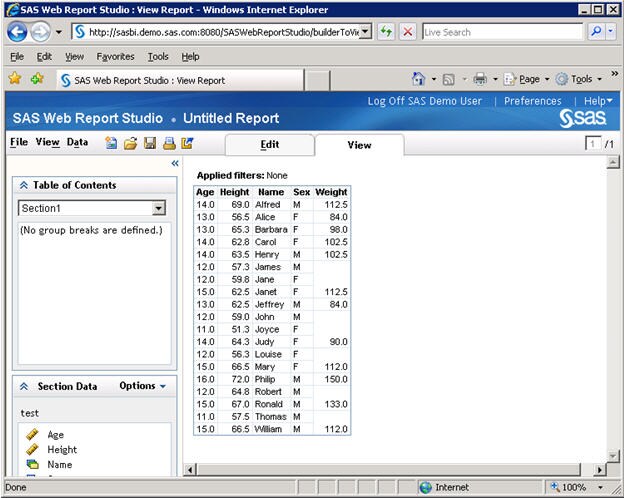Click the Export report icon

tap(187, 144)
